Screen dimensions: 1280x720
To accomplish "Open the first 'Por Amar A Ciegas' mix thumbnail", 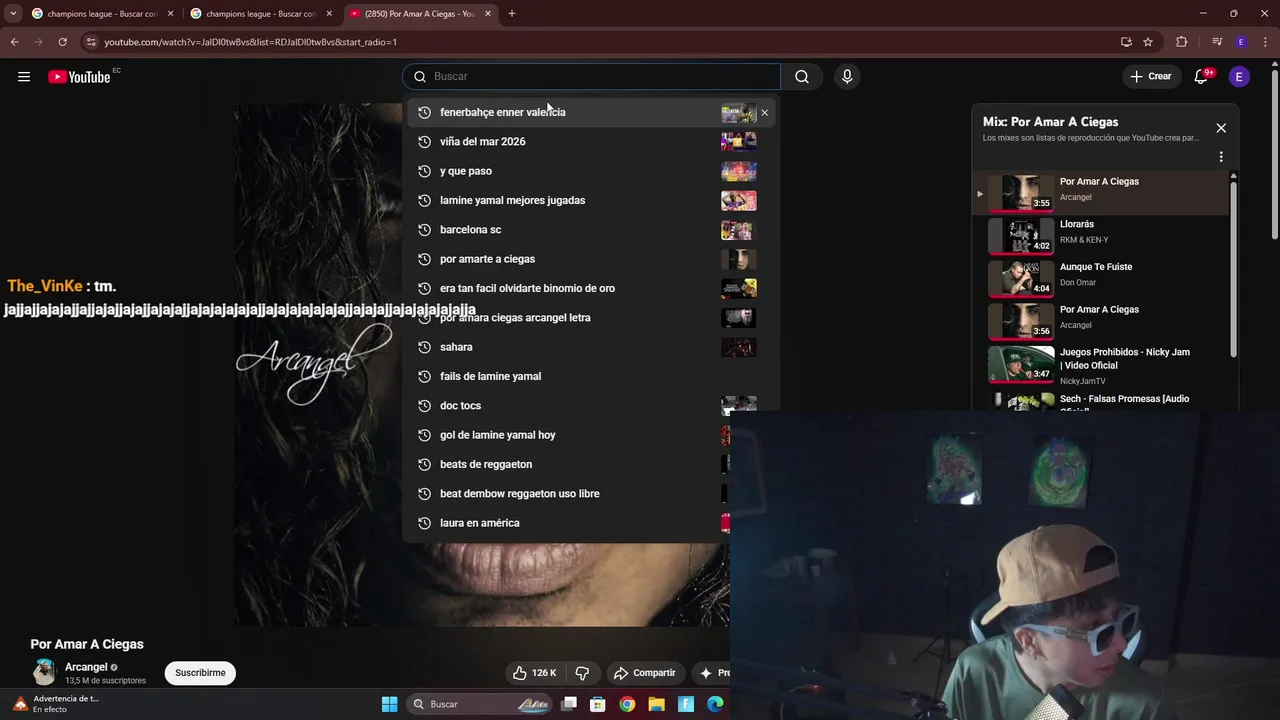I will point(1021,192).
